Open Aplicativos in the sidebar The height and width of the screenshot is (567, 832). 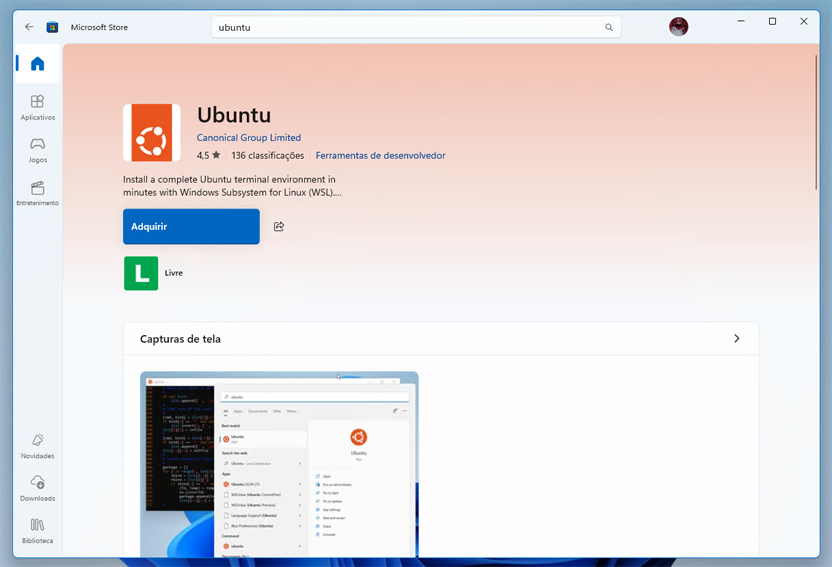tap(37, 107)
